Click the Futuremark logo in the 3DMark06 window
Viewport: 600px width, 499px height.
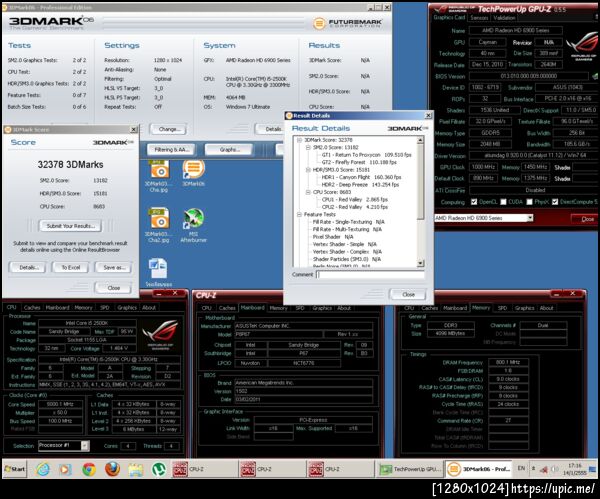coord(348,23)
